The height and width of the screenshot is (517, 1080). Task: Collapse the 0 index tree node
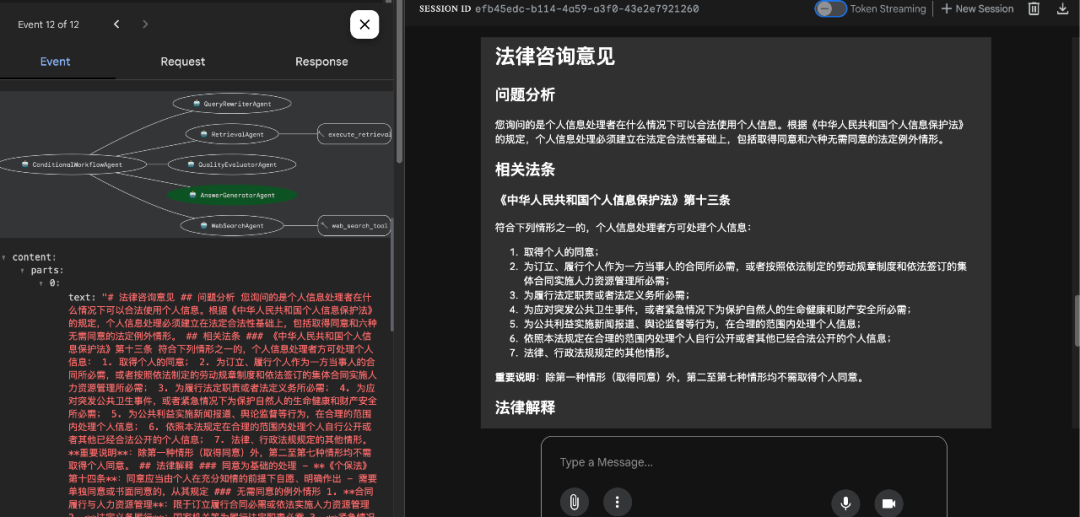40,283
